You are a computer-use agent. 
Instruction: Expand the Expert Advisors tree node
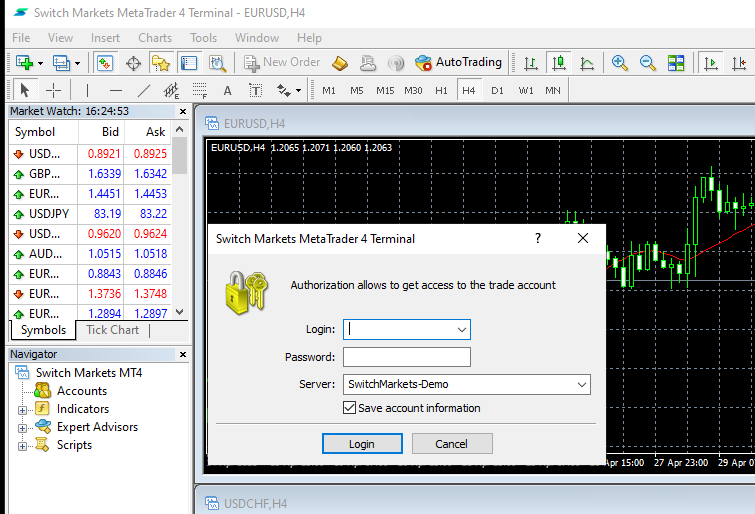22,428
